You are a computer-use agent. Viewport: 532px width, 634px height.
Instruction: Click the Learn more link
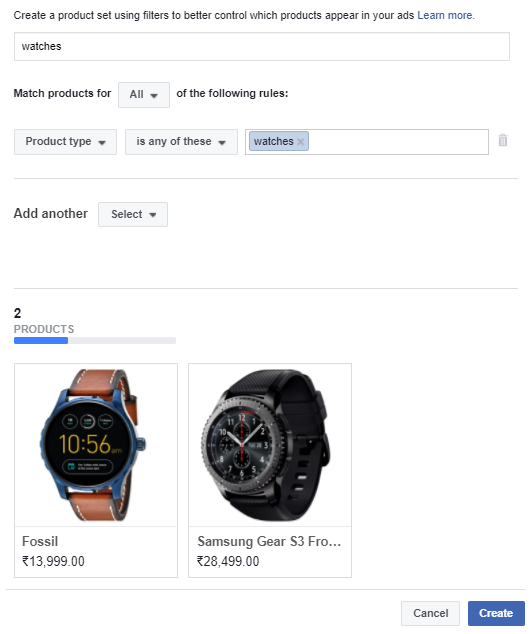pos(445,15)
